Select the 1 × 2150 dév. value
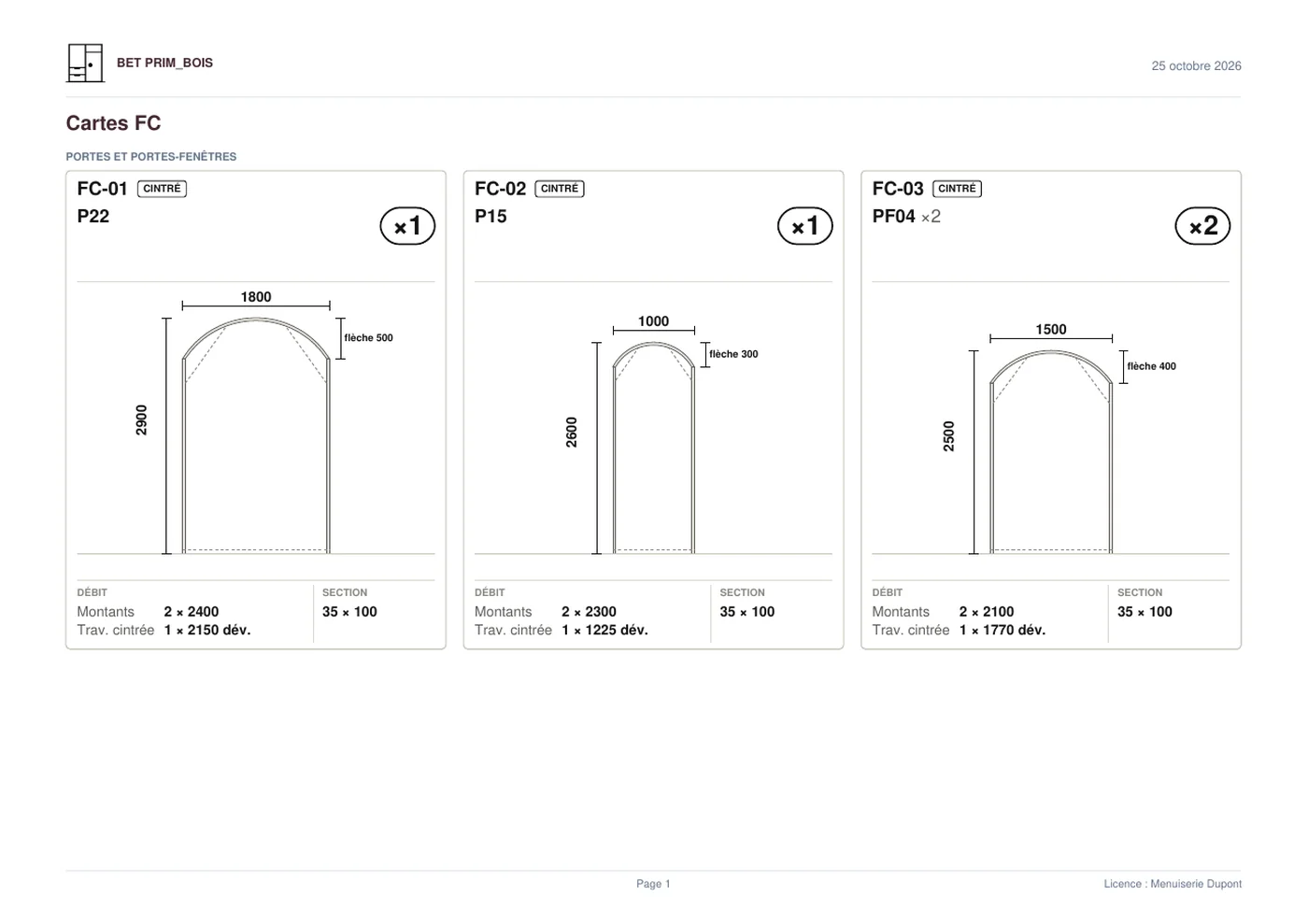This screenshot has width=1308, height=924. click(207, 631)
